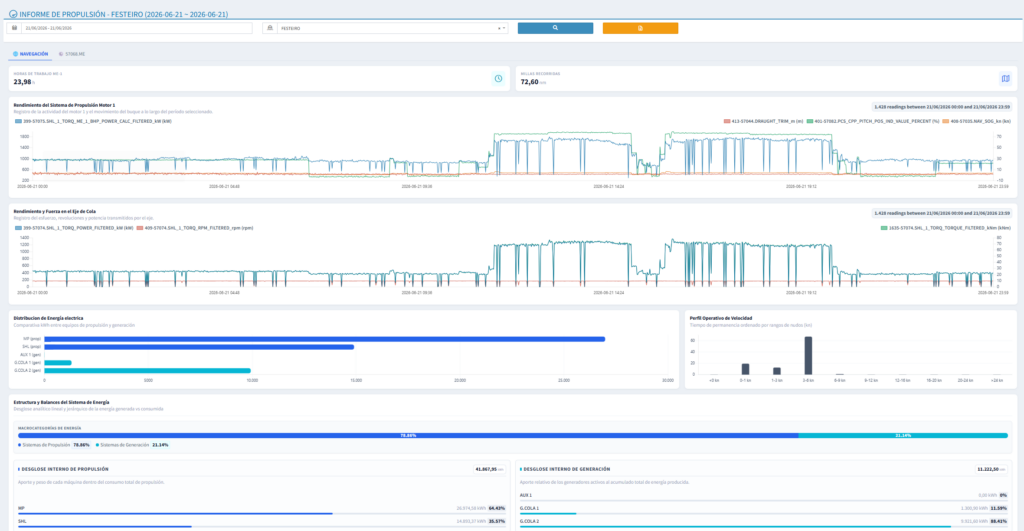Click the map icon in miles traveled card
Image resolution: width=1024 pixels, height=531 pixels.
tap(1005, 78)
